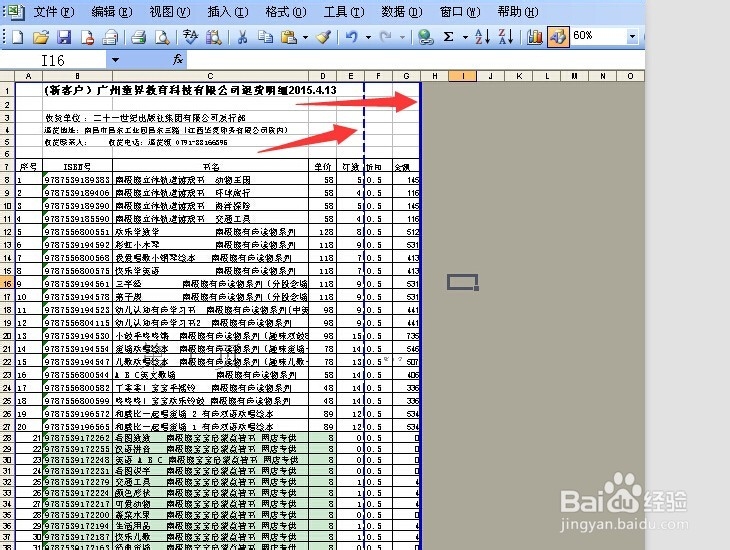
Task: Click cell containing ISBN 9787539196572
Action: 77,414
